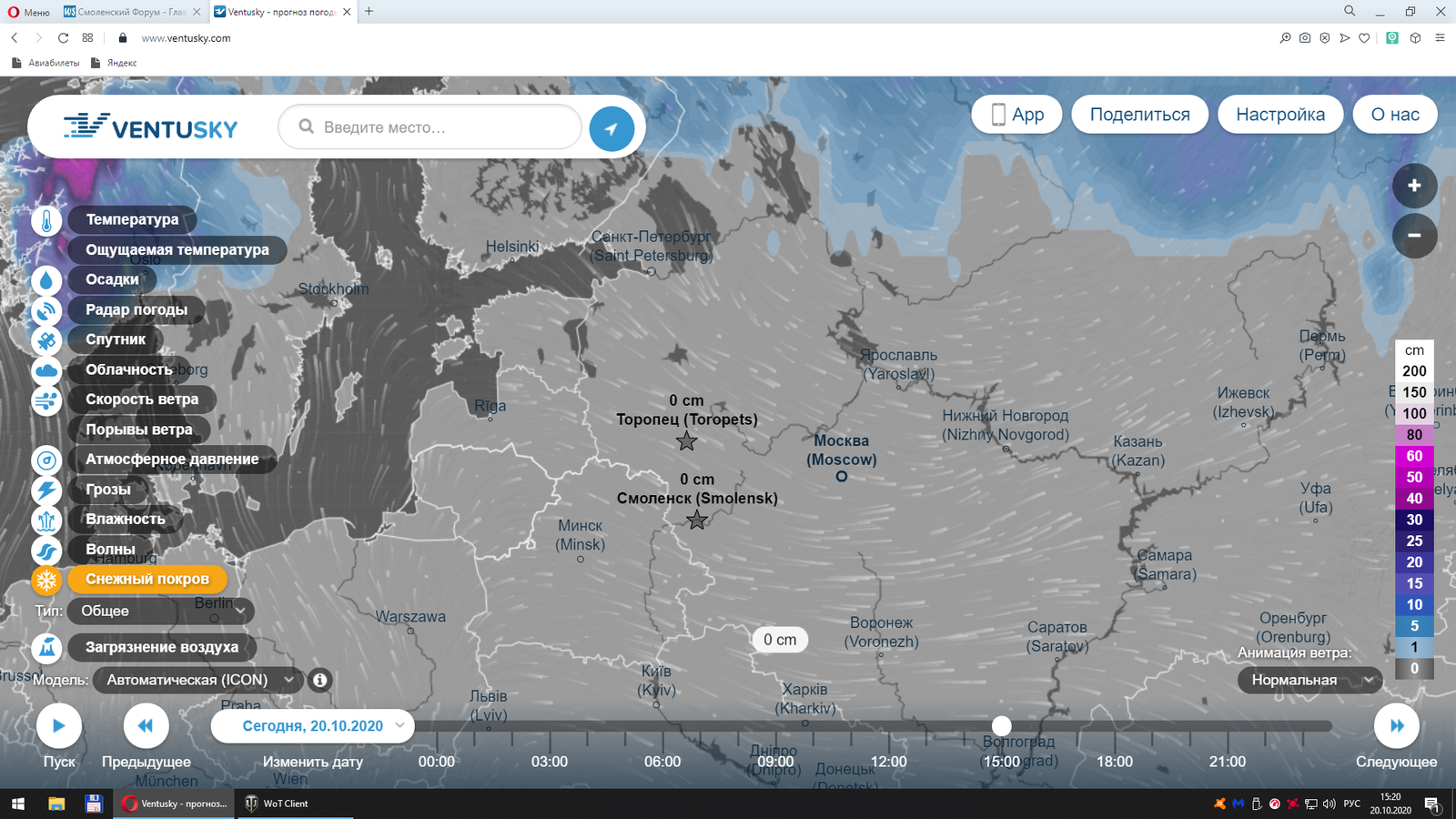Click the 60 cm legend color swatch
The height and width of the screenshot is (819, 1456).
[1414, 456]
